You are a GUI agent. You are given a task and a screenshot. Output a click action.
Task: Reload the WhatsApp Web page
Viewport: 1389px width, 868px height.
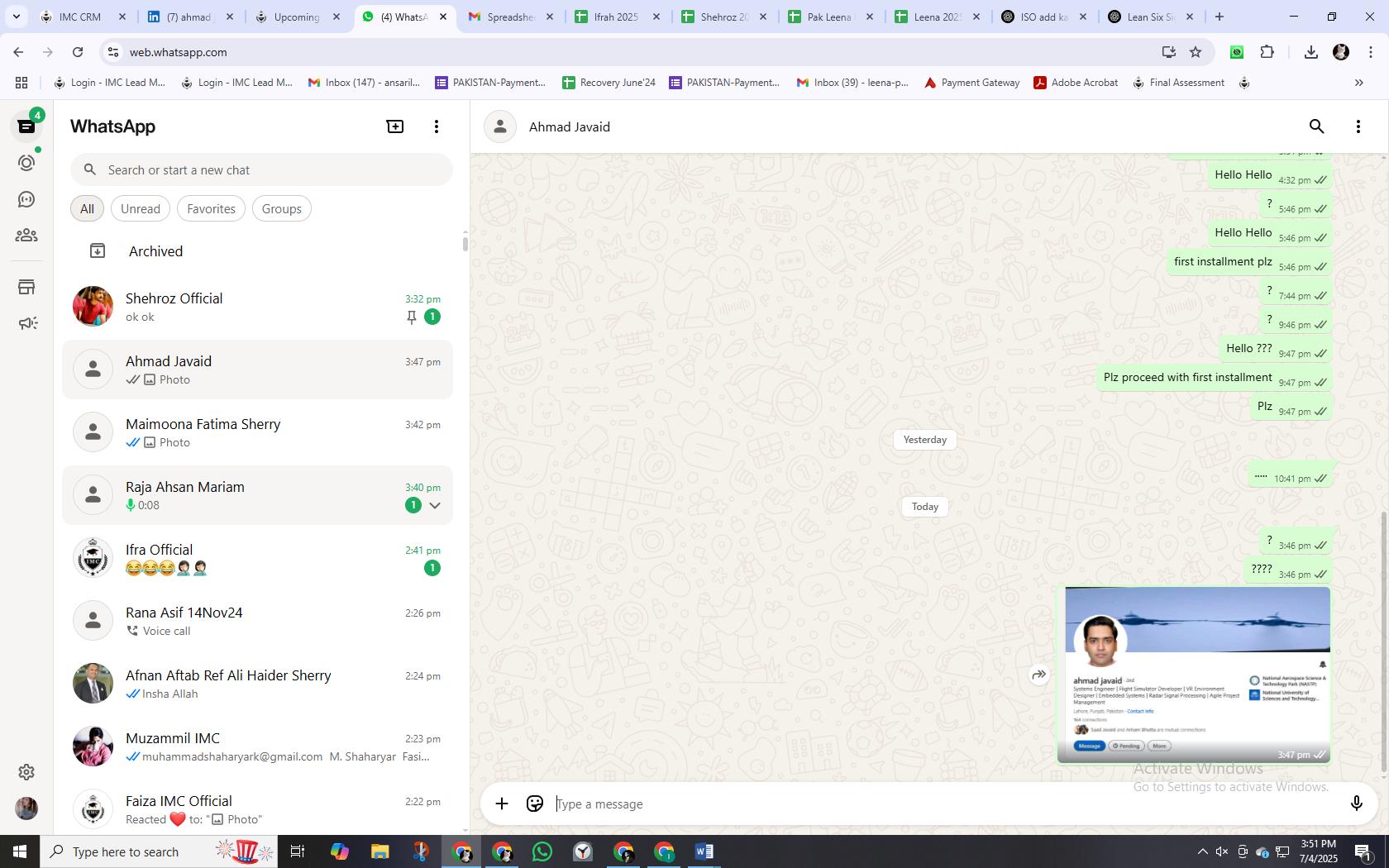coord(78,52)
